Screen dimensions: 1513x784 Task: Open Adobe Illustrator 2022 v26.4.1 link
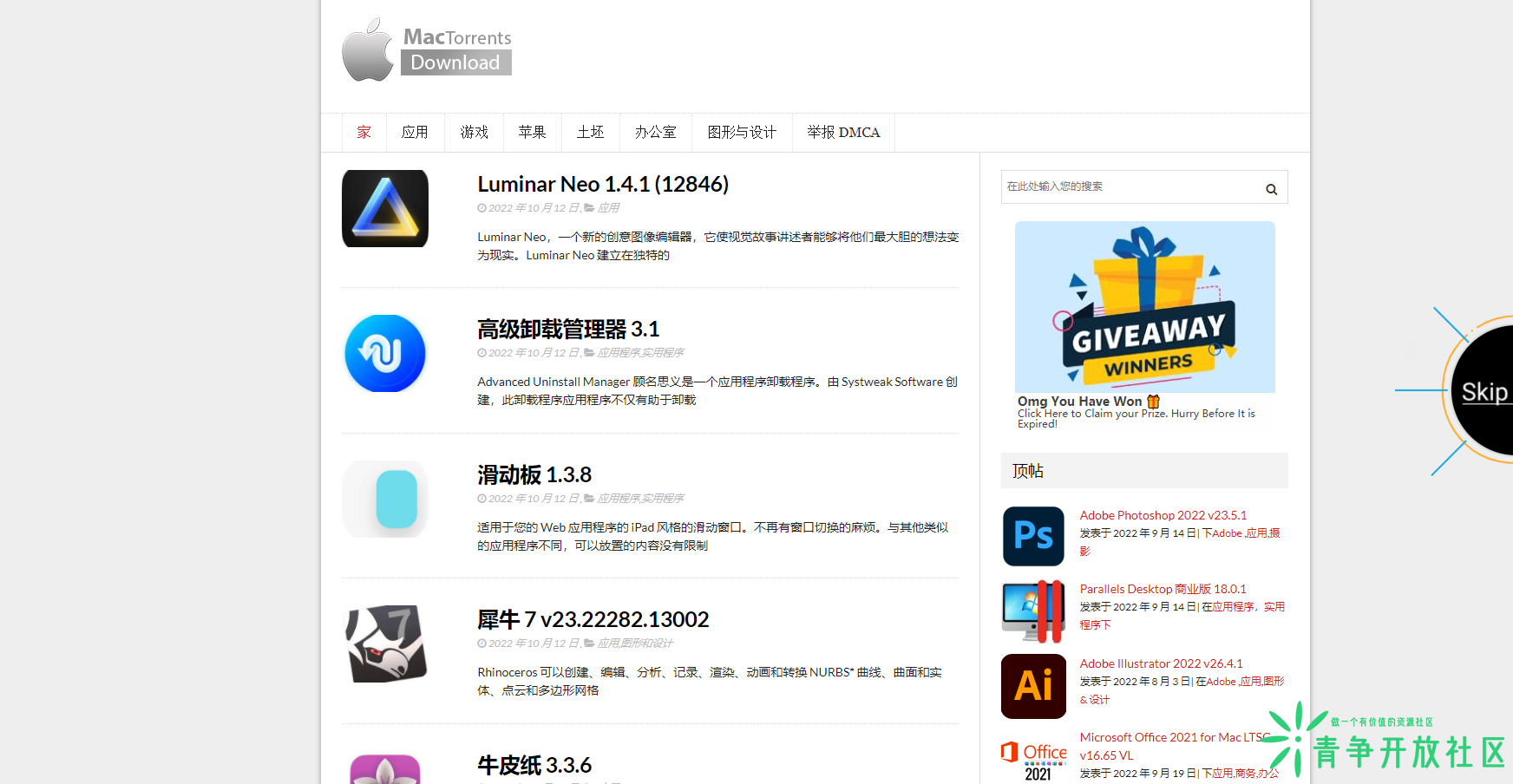point(1162,663)
